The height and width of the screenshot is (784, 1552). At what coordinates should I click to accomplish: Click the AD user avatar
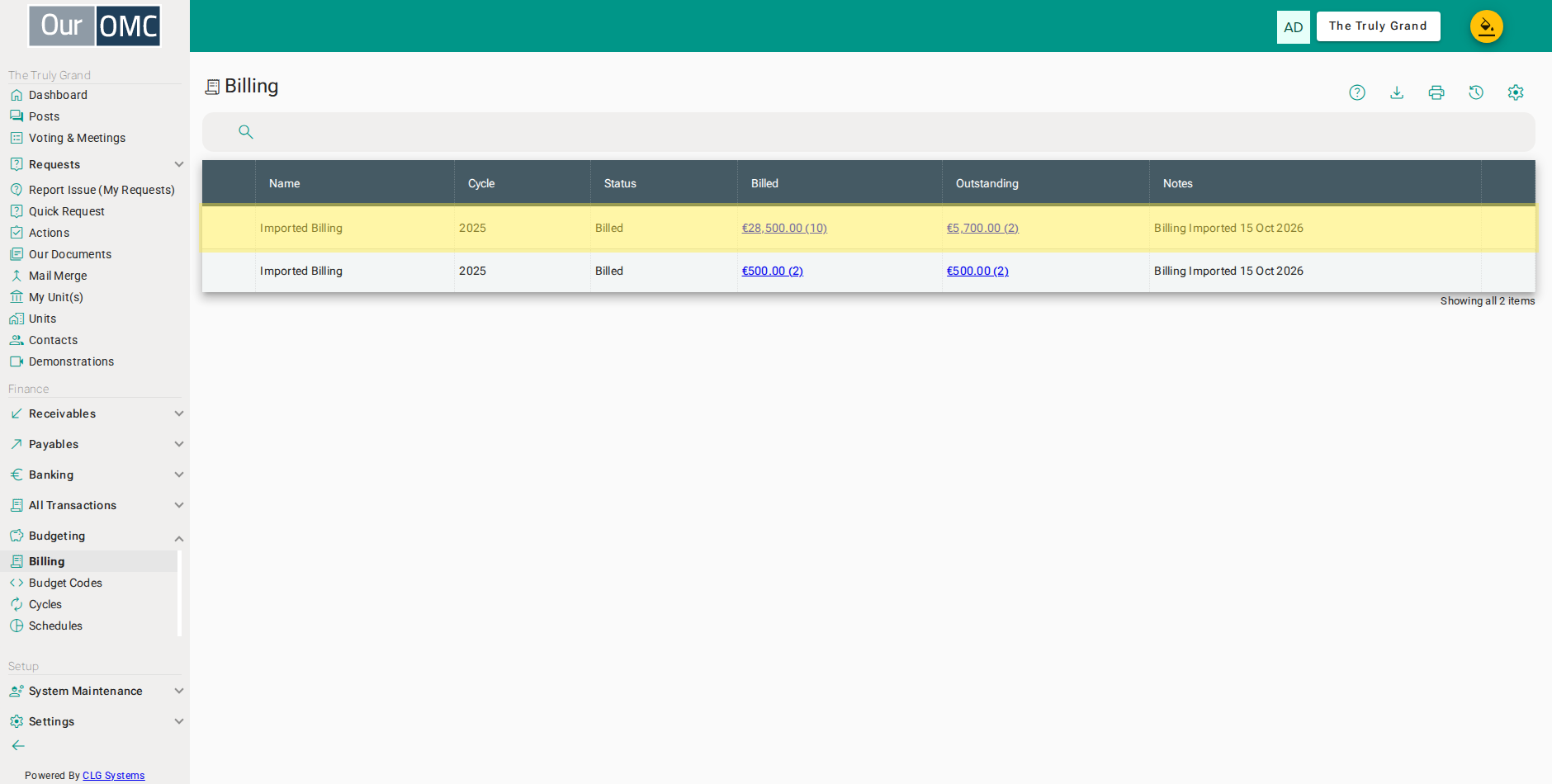coord(1294,27)
